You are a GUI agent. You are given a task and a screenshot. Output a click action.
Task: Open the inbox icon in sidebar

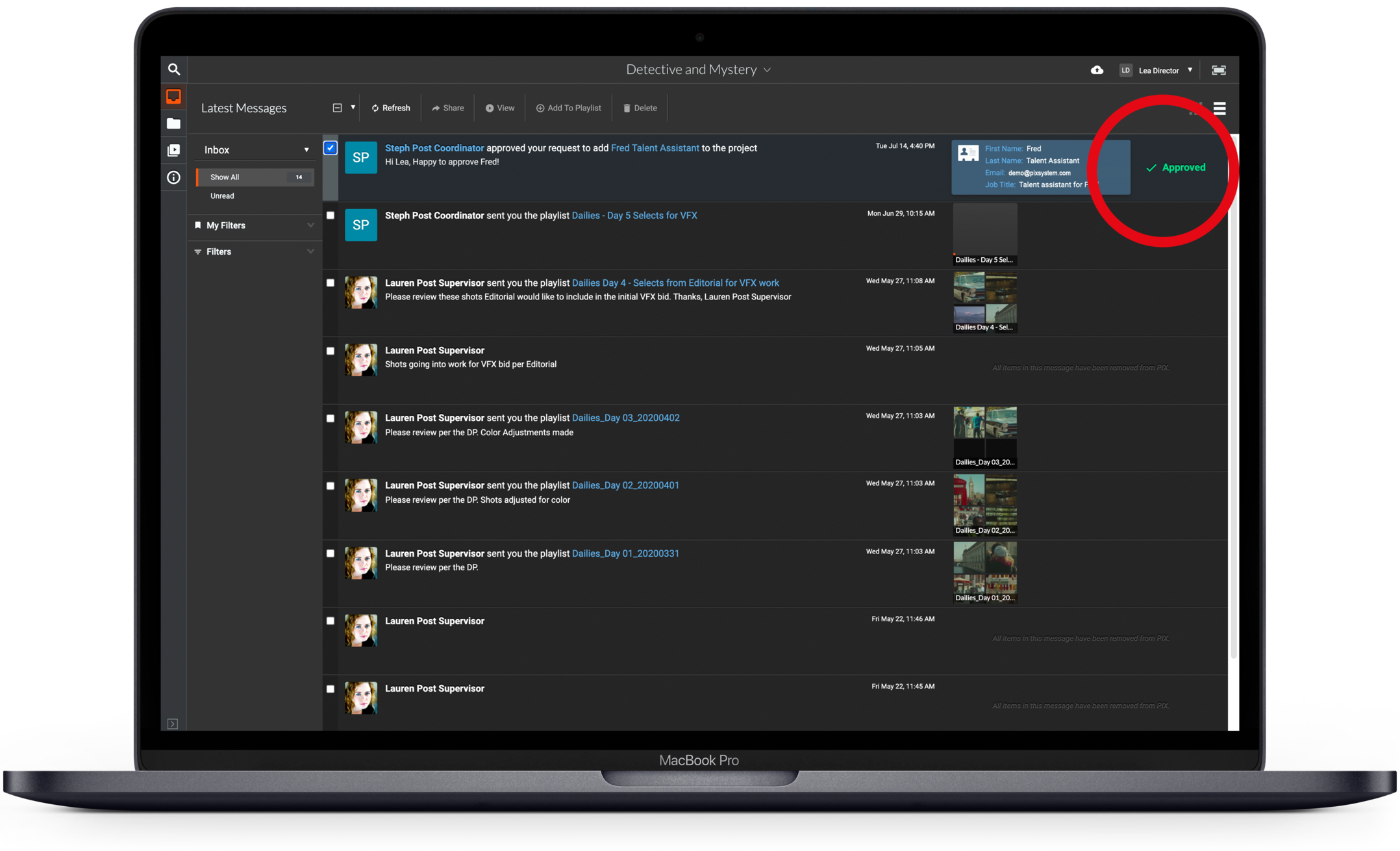click(173, 97)
